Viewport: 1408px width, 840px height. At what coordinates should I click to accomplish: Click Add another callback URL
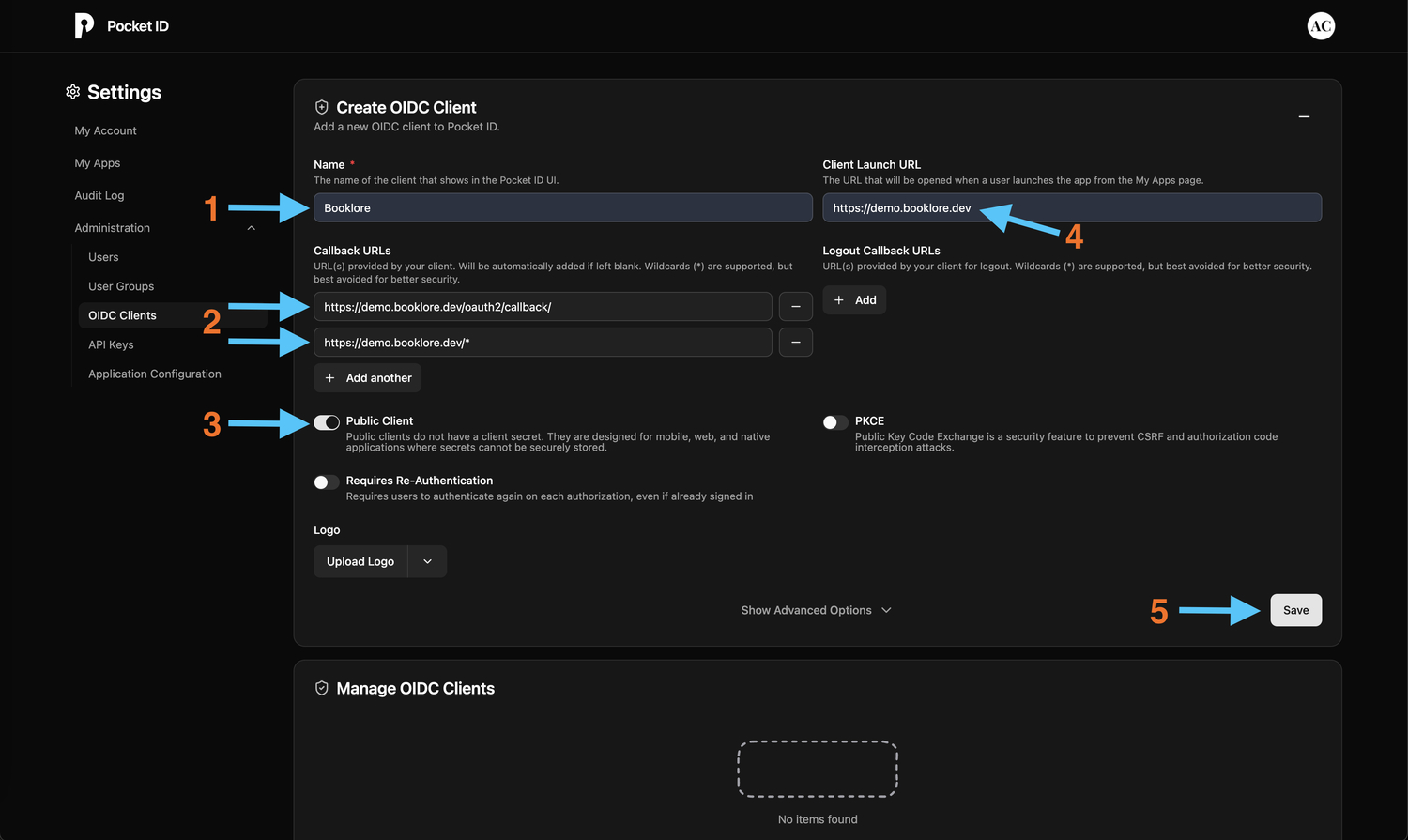click(367, 377)
